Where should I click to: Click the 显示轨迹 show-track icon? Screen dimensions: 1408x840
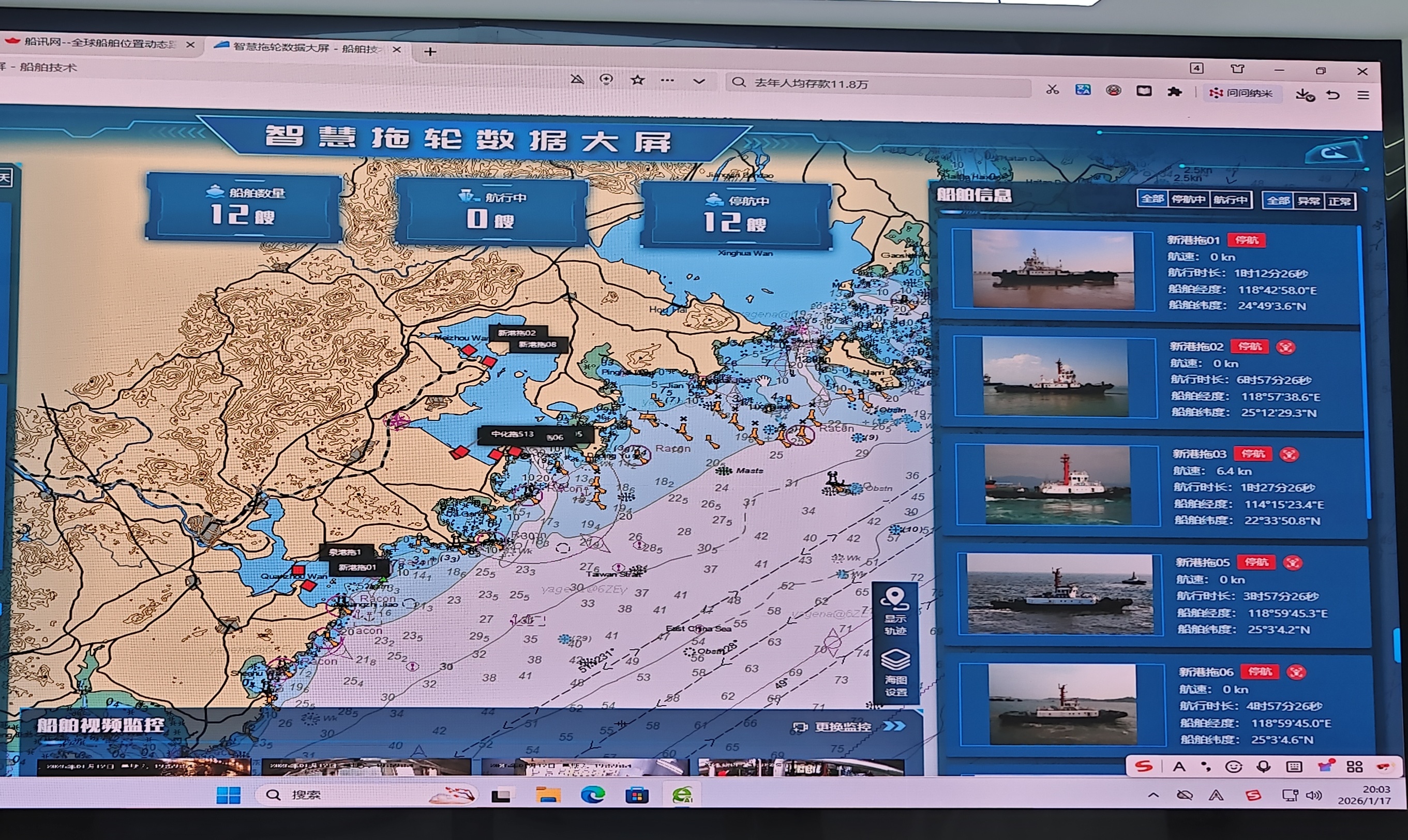[894, 600]
